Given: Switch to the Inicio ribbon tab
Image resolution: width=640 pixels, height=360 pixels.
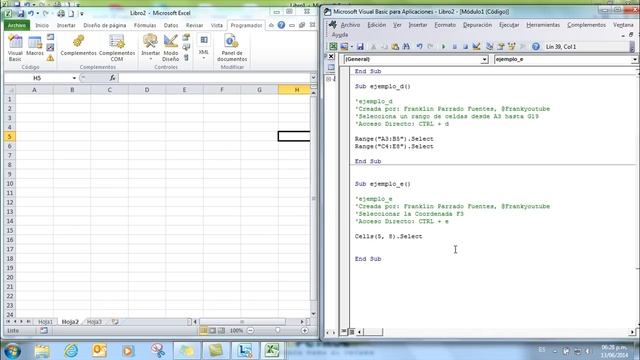Looking at the screenshot, I should [42, 25].
